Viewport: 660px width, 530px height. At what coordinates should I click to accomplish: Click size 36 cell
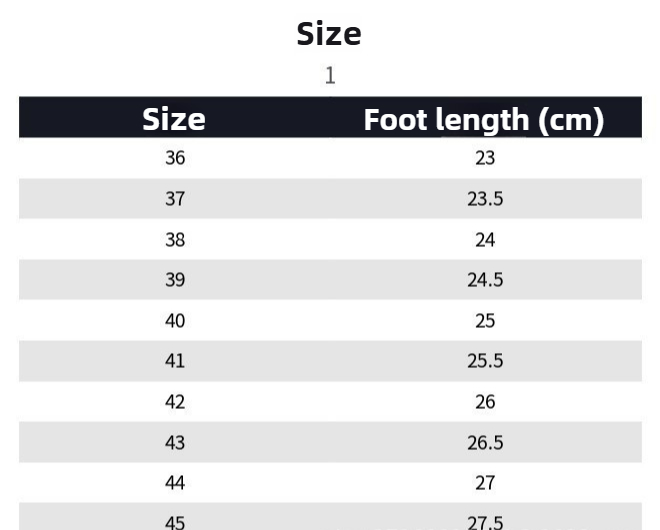(175, 158)
